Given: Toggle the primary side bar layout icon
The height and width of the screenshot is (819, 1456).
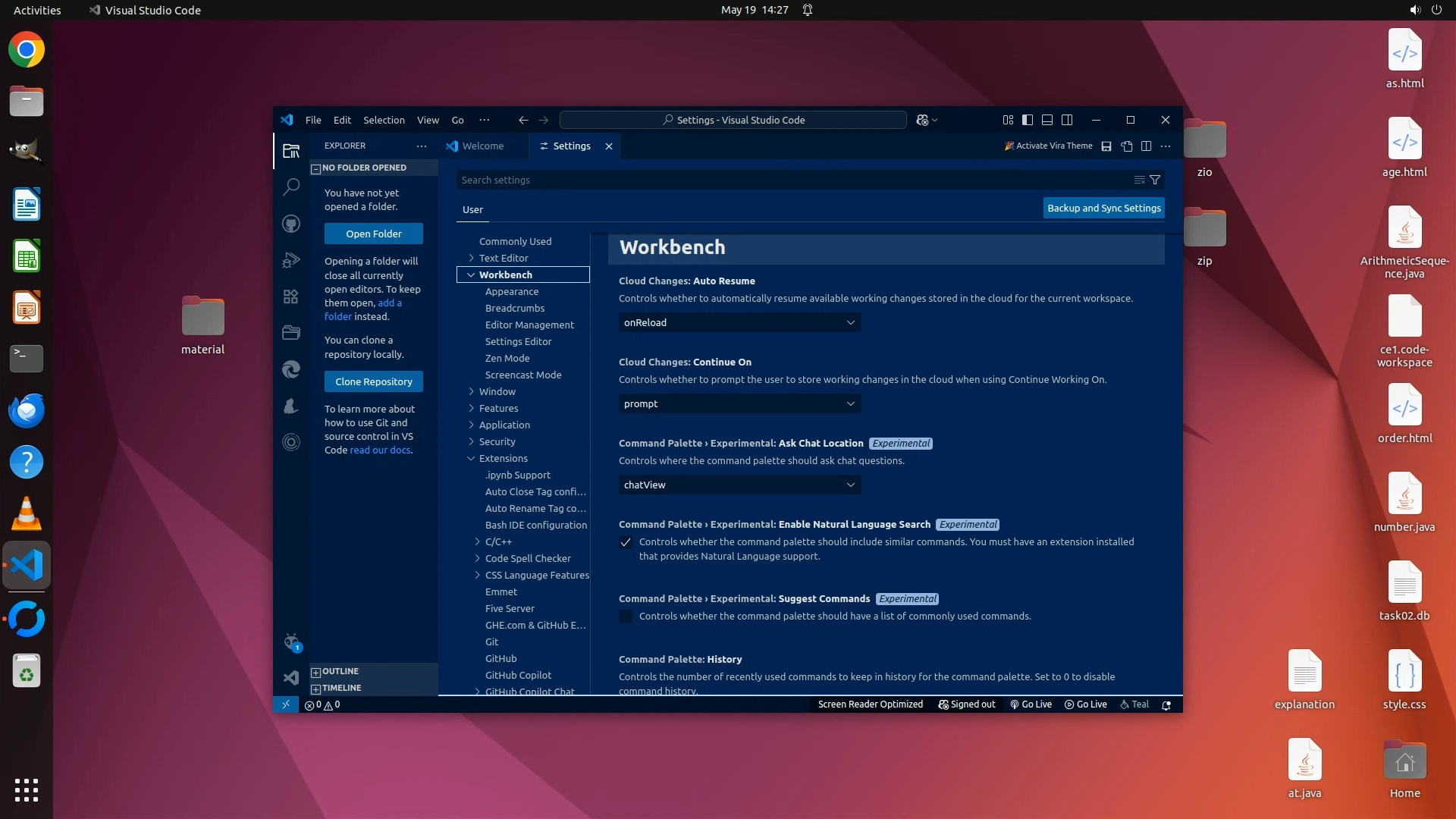Looking at the screenshot, I should coord(1028,120).
